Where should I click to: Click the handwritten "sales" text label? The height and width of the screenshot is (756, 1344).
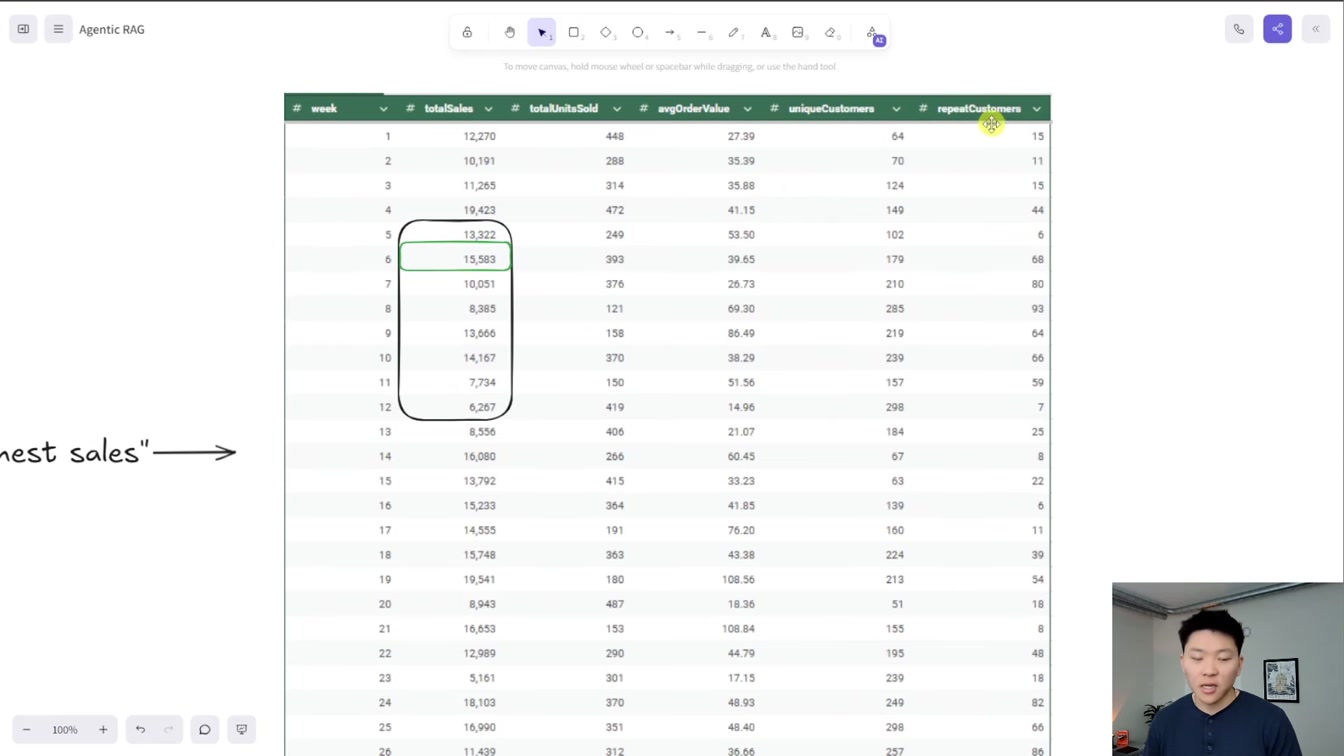pos(104,452)
